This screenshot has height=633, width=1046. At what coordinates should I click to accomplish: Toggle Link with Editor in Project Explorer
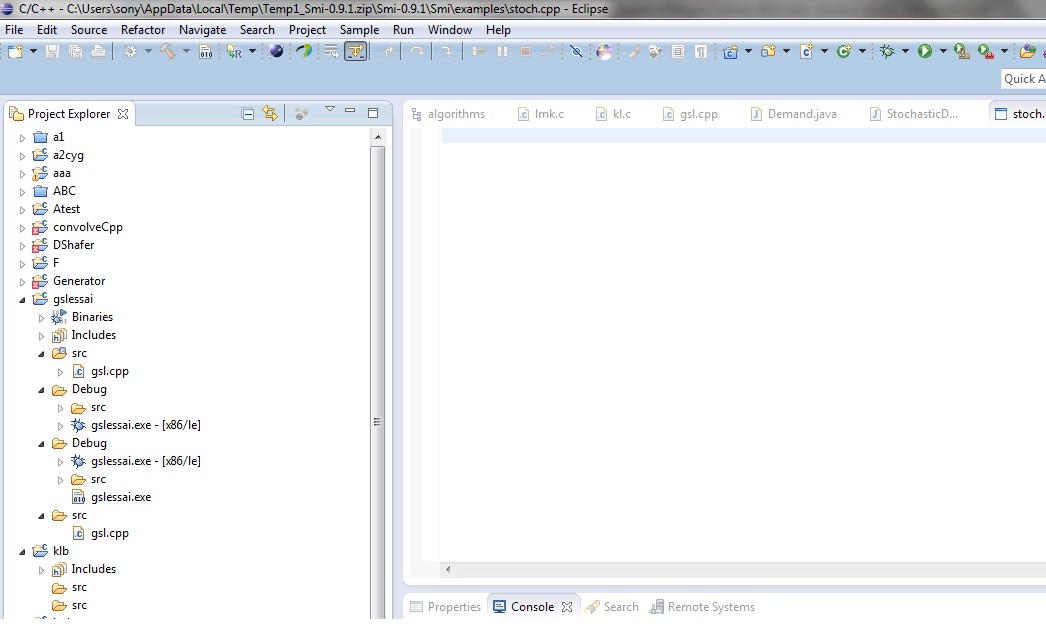pyautogui.click(x=270, y=113)
